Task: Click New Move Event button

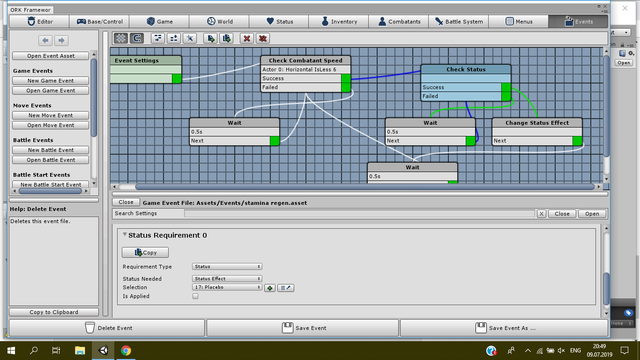Action: pos(51,116)
